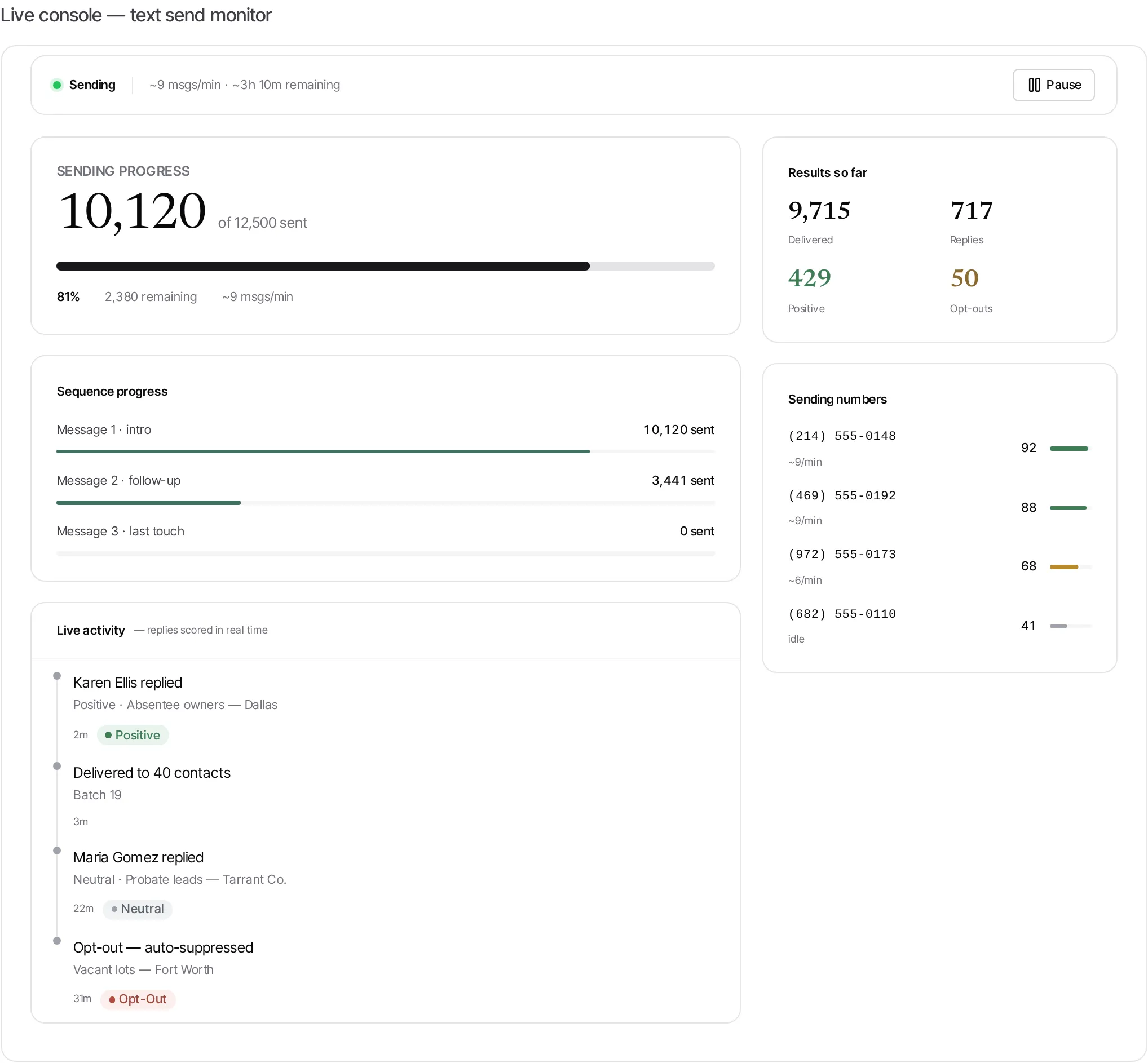
Task: Click 'Vacant lots — Fort Worth' text
Action: pos(143,971)
